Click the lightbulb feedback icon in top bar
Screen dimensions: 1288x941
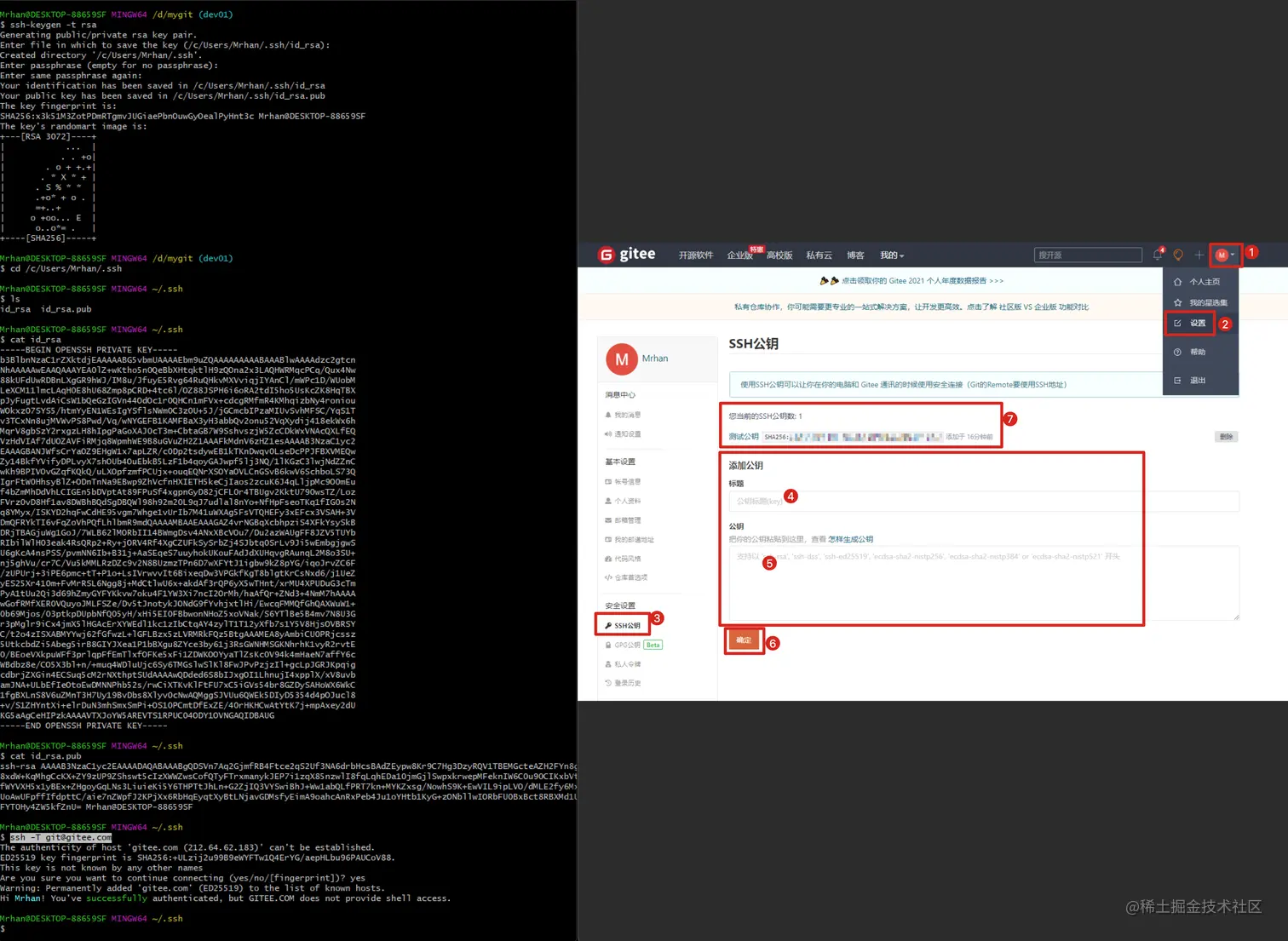tap(1178, 254)
